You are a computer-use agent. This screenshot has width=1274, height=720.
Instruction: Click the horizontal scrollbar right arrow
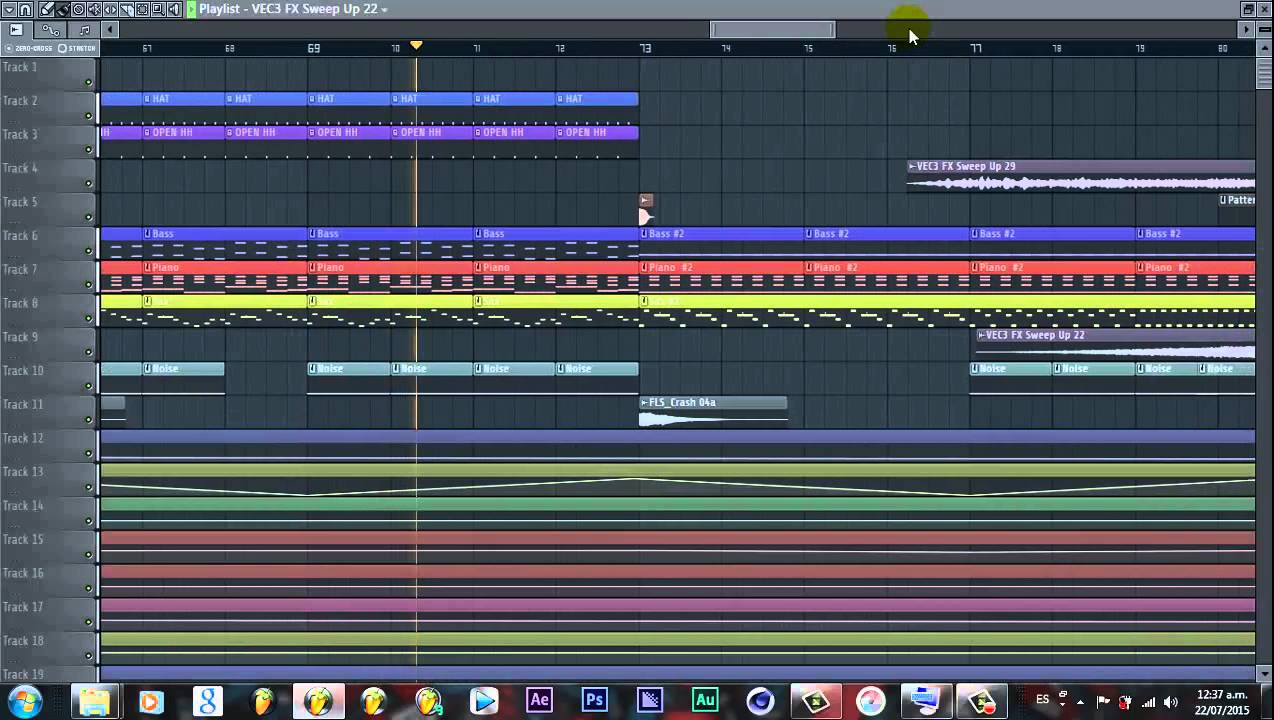[x=1246, y=30]
